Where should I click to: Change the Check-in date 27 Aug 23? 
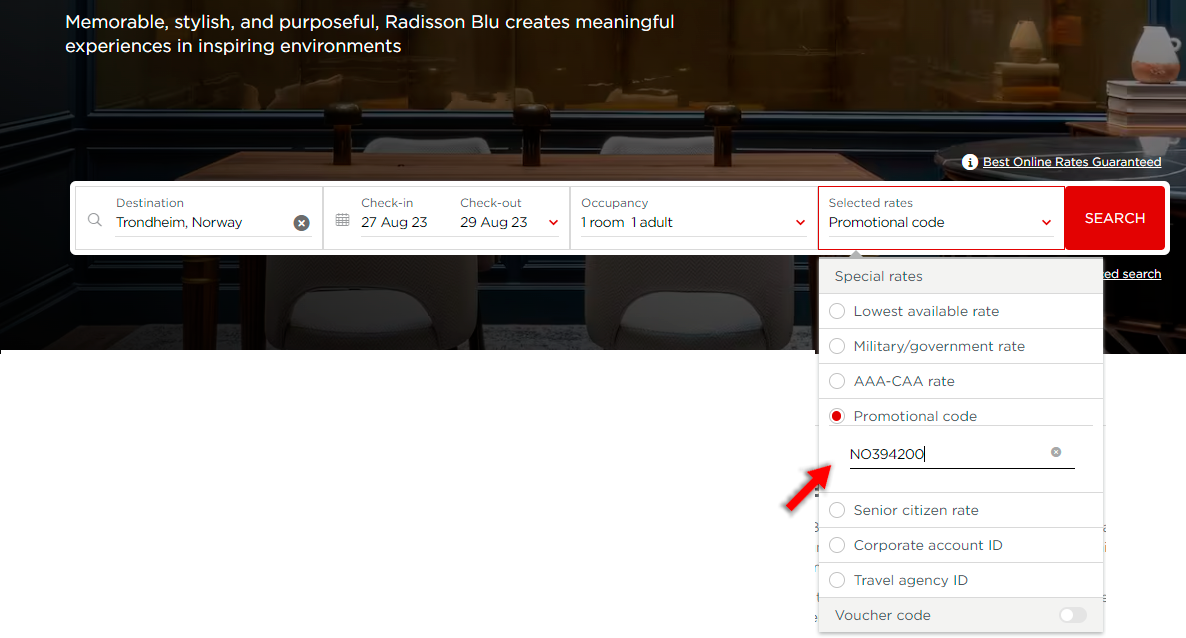[x=394, y=223]
